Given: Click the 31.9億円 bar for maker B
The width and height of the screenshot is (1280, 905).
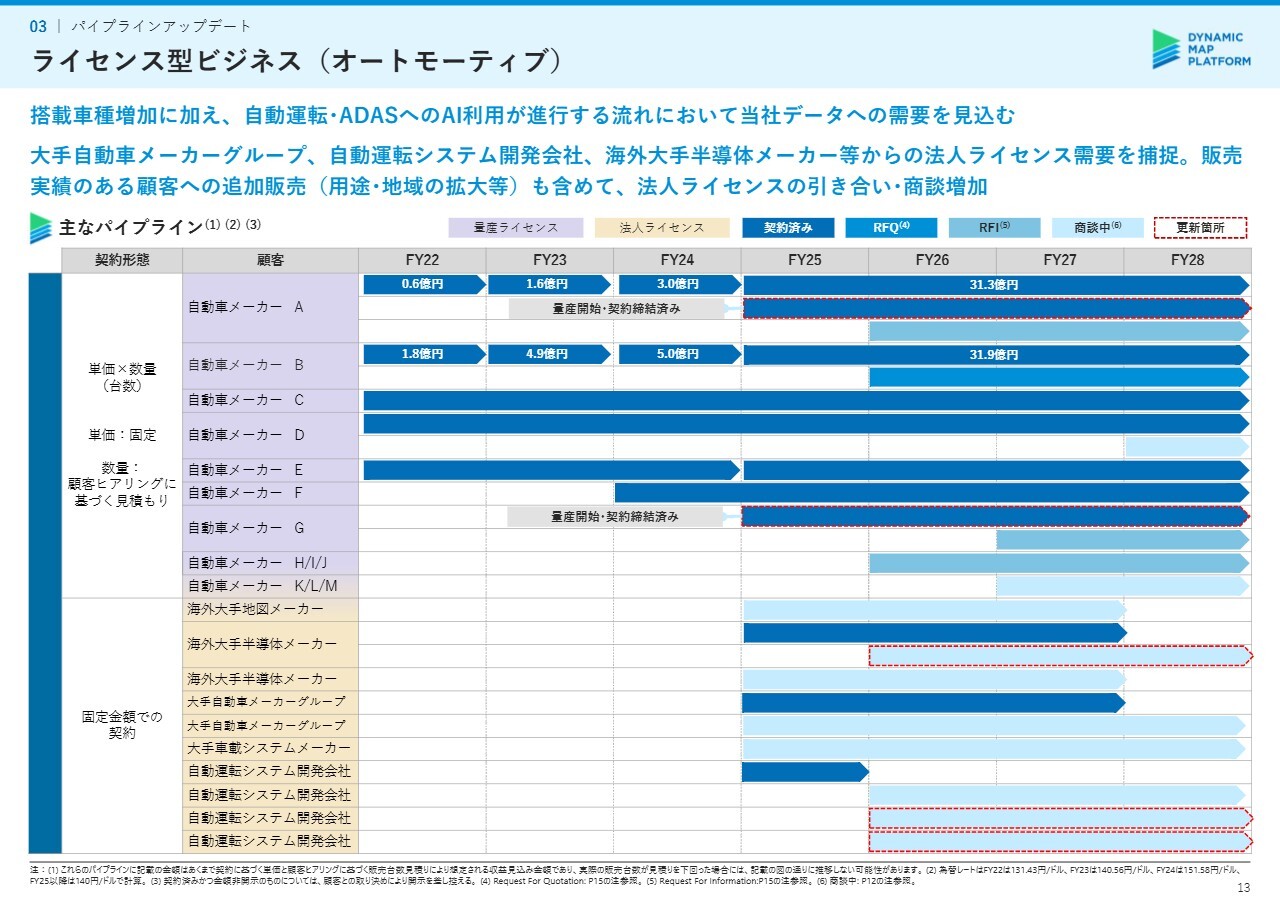Looking at the screenshot, I should [x=995, y=354].
